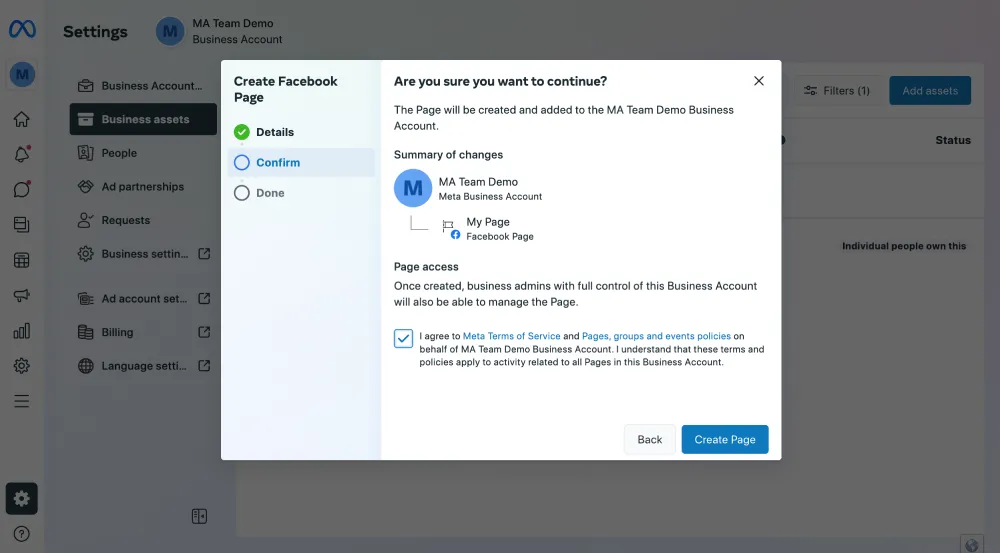The height and width of the screenshot is (553, 1000).
Task: Open the Home icon in left rail
Action: point(21,119)
